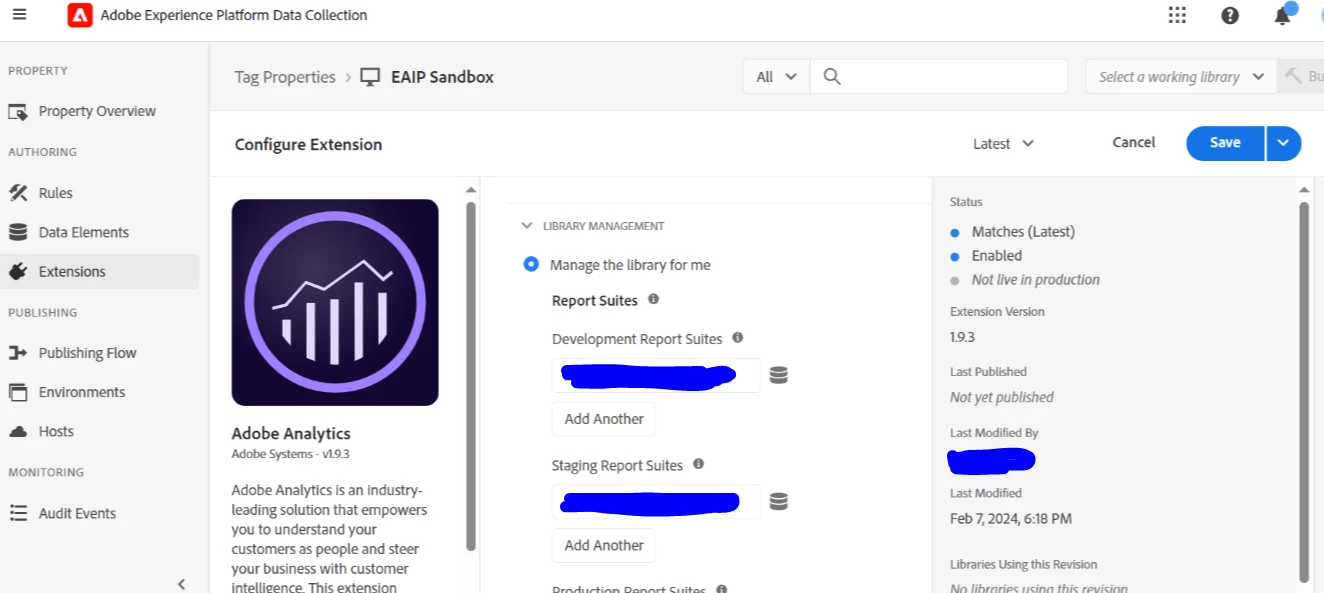The image size is (1324, 593).
Task: Click the search magnifier icon
Action: pos(832,77)
